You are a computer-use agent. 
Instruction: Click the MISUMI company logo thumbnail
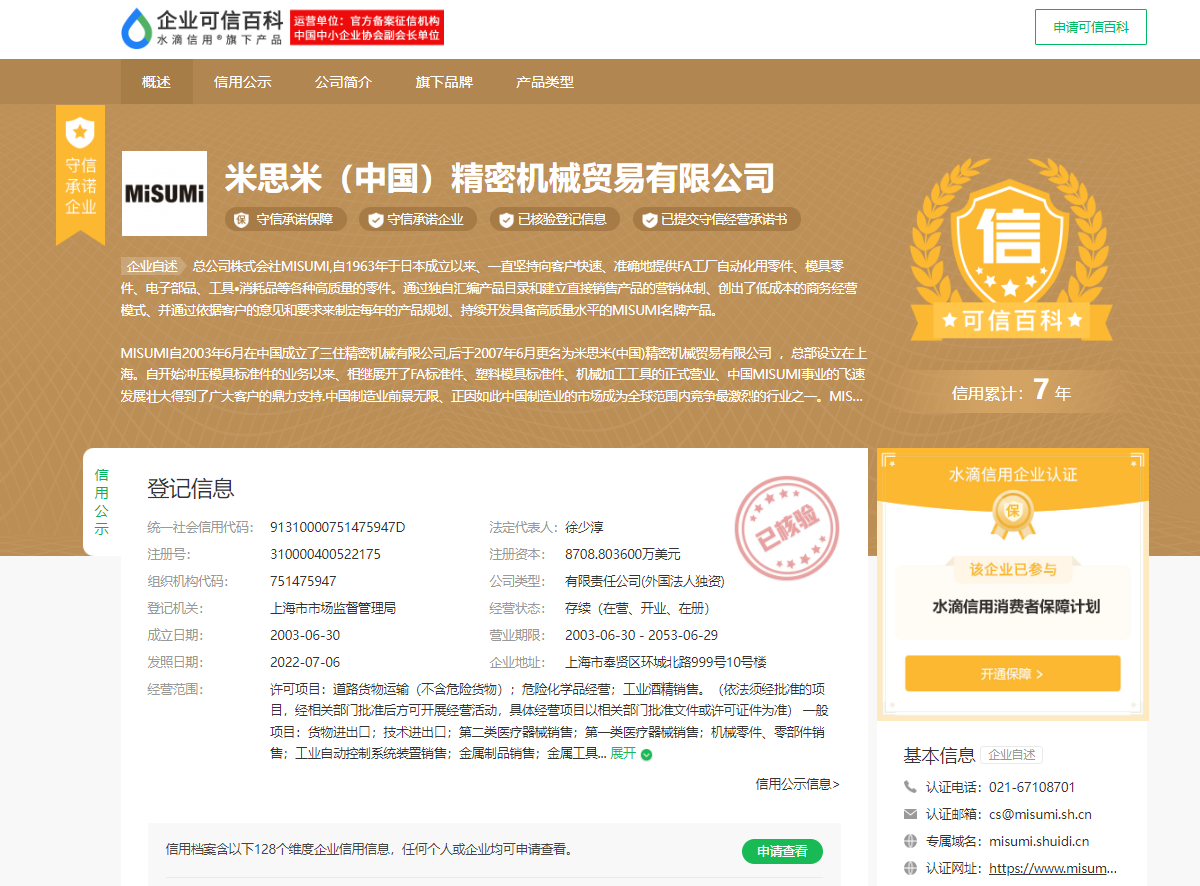(x=164, y=193)
